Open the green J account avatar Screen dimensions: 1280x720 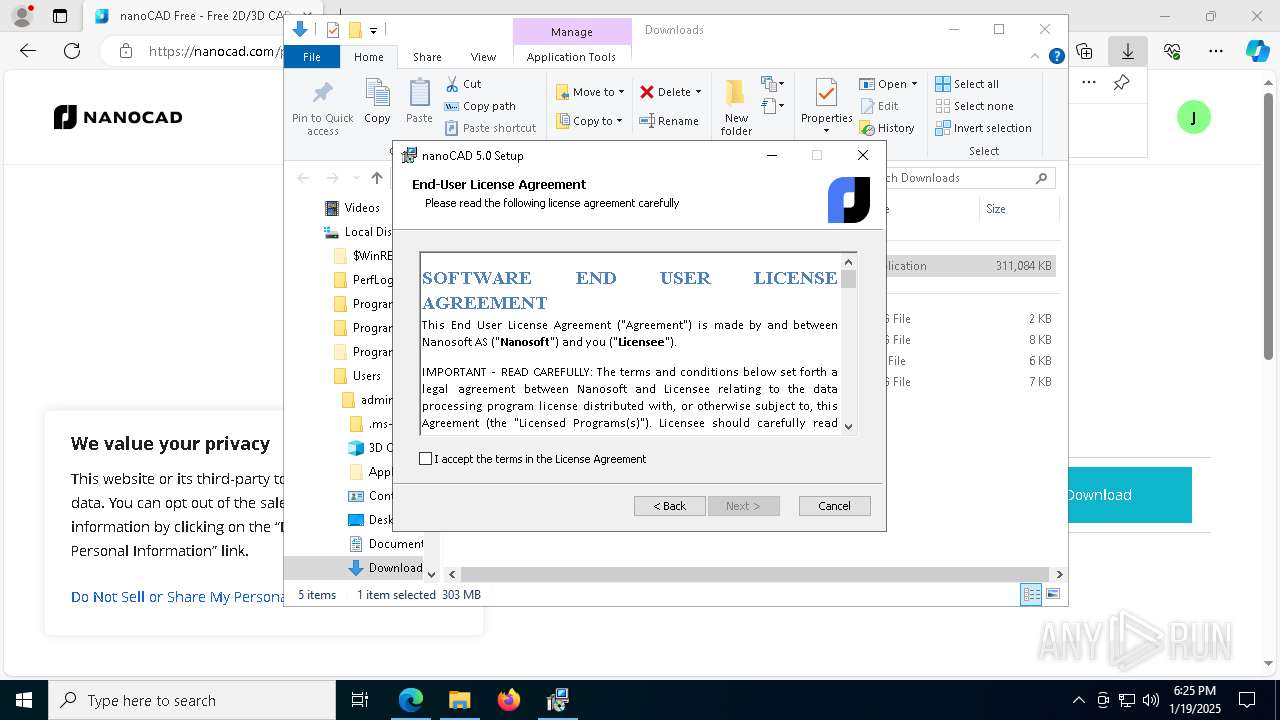pyautogui.click(x=1193, y=117)
